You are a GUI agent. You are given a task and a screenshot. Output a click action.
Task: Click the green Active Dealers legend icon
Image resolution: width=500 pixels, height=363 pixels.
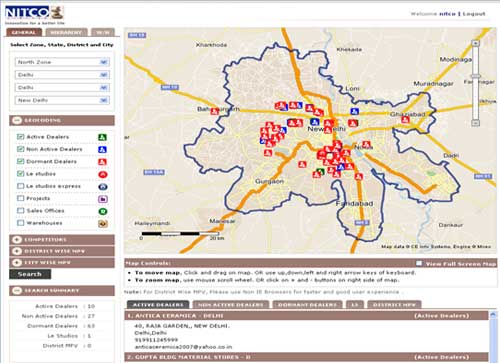pos(102,137)
